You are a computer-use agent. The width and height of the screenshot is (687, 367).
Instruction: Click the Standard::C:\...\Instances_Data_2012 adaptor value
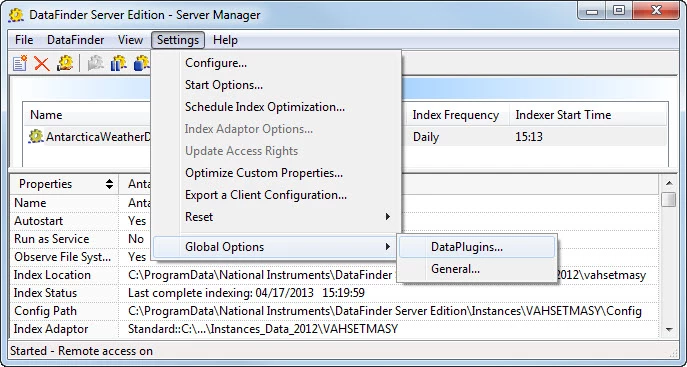pos(263,329)
